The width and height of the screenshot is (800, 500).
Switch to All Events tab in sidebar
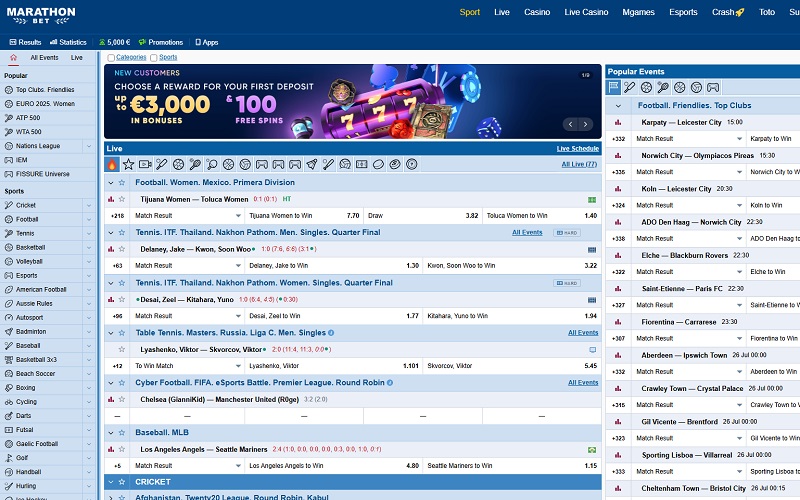coord(44,58)
